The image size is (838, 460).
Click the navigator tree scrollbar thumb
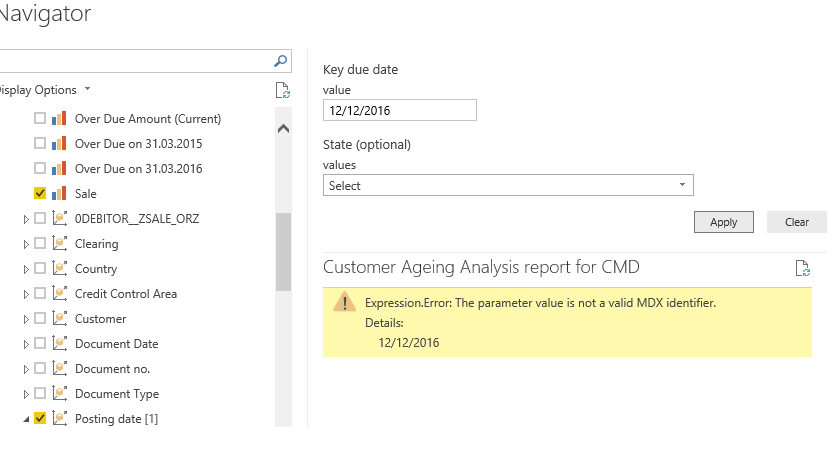click(x=283, y=252)
